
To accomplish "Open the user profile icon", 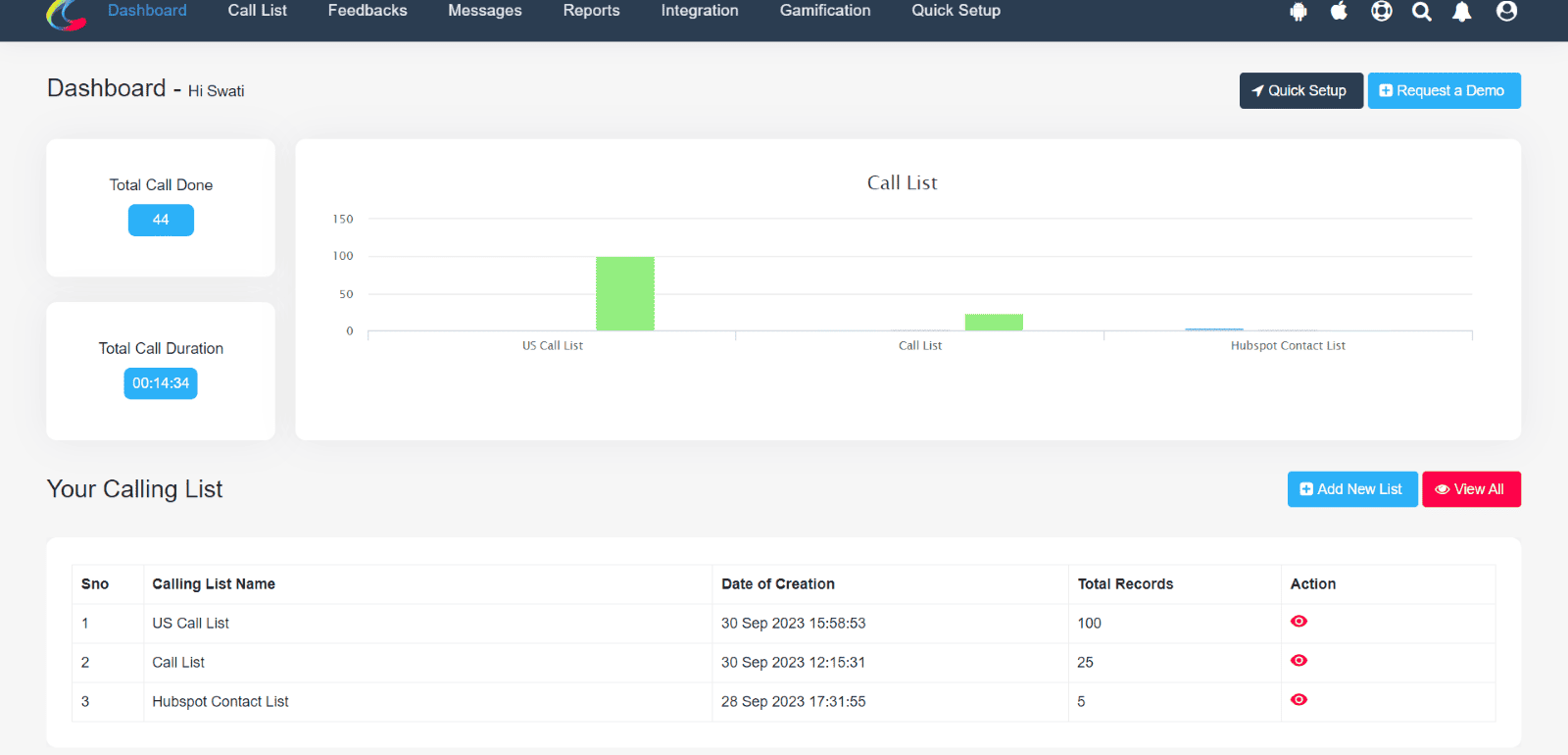I will point(1506,11).
